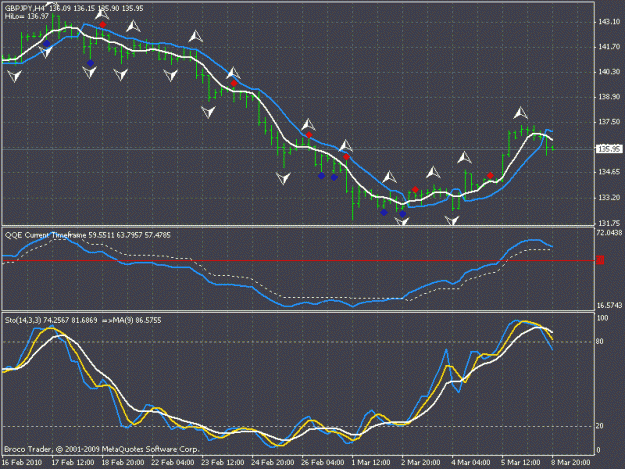Image resolution: width=625 pixels, height=469 pixels.
Task: Click the GBPJPY,H4 symbol title text
Action: click(x=24, y=8)
